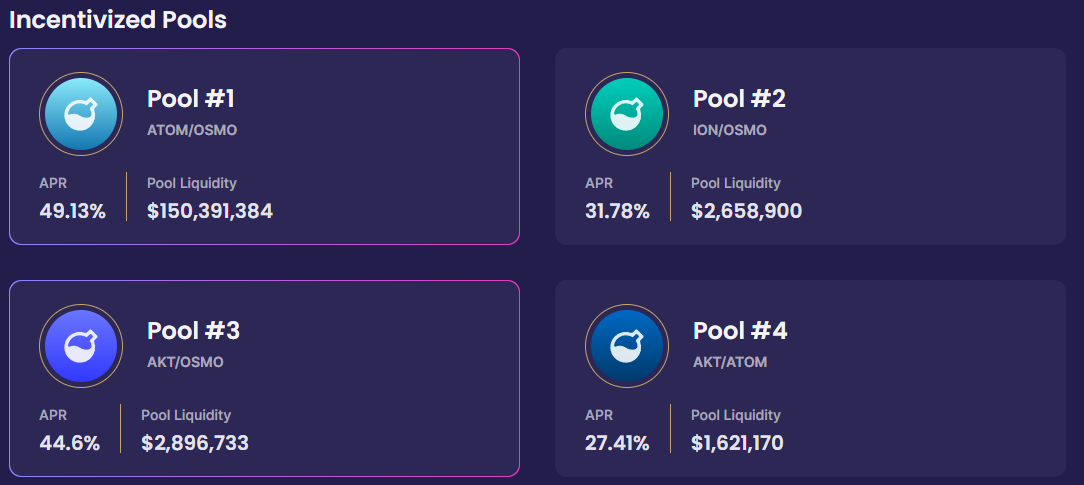Click the $2,896,733 pool liquidity amount
Viewport: 1084px width, 485px height.
pyautogui.click(x=195, y=443)
